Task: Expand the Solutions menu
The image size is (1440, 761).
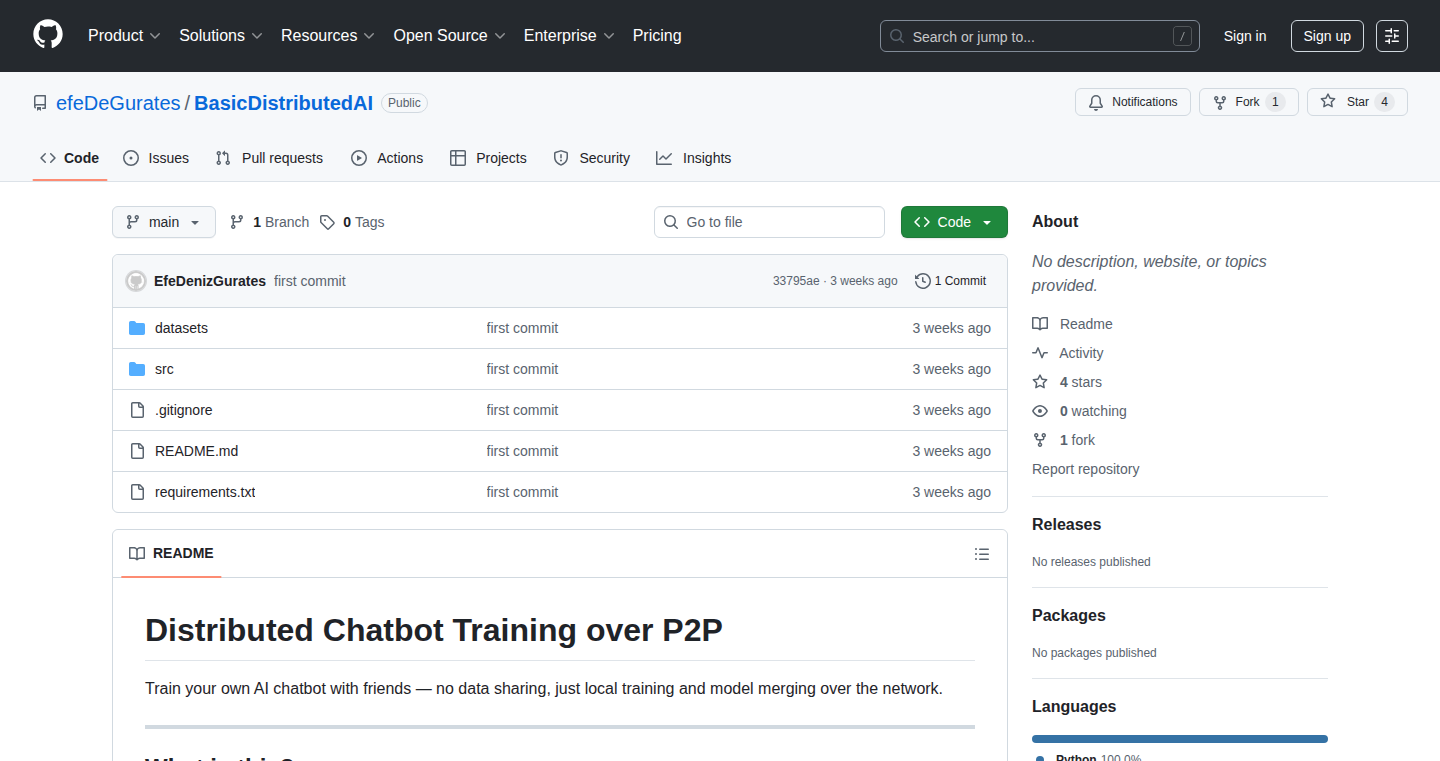Action: [x=221, y=35]
